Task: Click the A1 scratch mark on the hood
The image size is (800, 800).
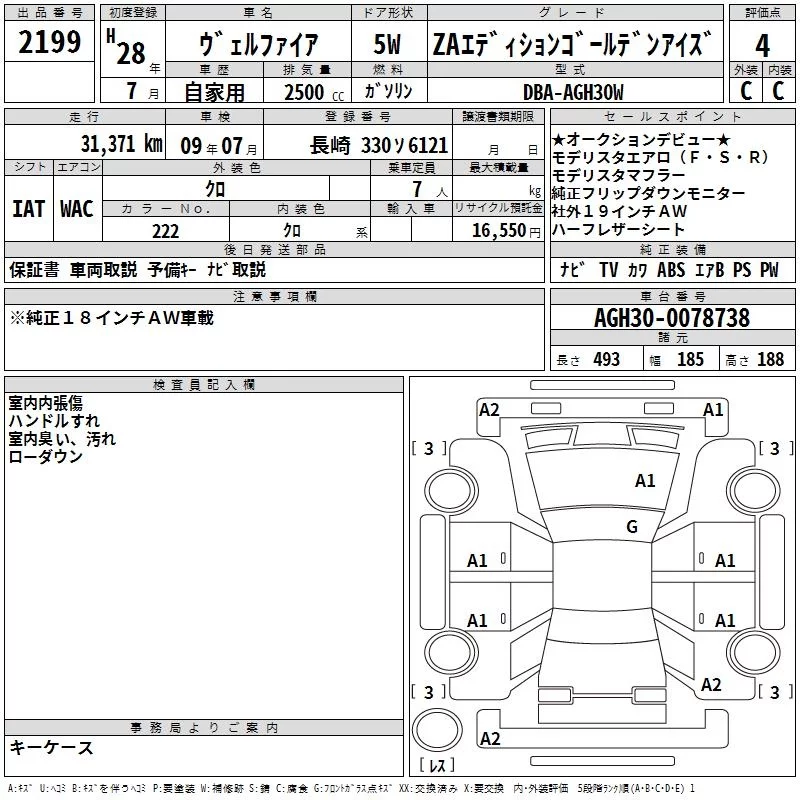Action: pos(645,480)
